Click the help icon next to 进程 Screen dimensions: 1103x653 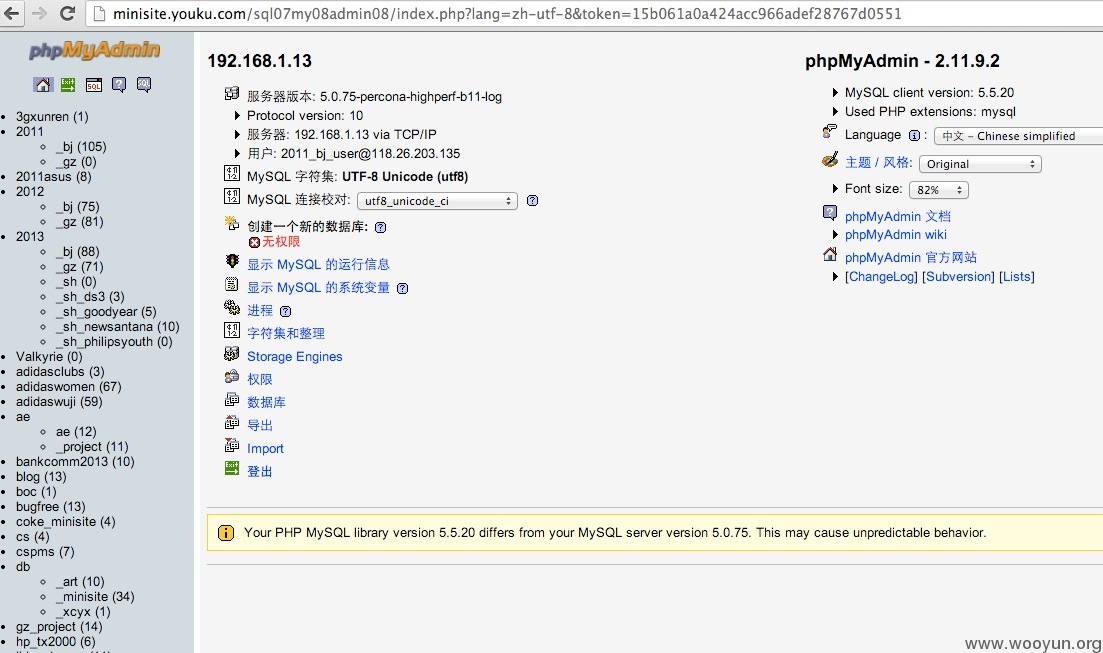point(285,311)
